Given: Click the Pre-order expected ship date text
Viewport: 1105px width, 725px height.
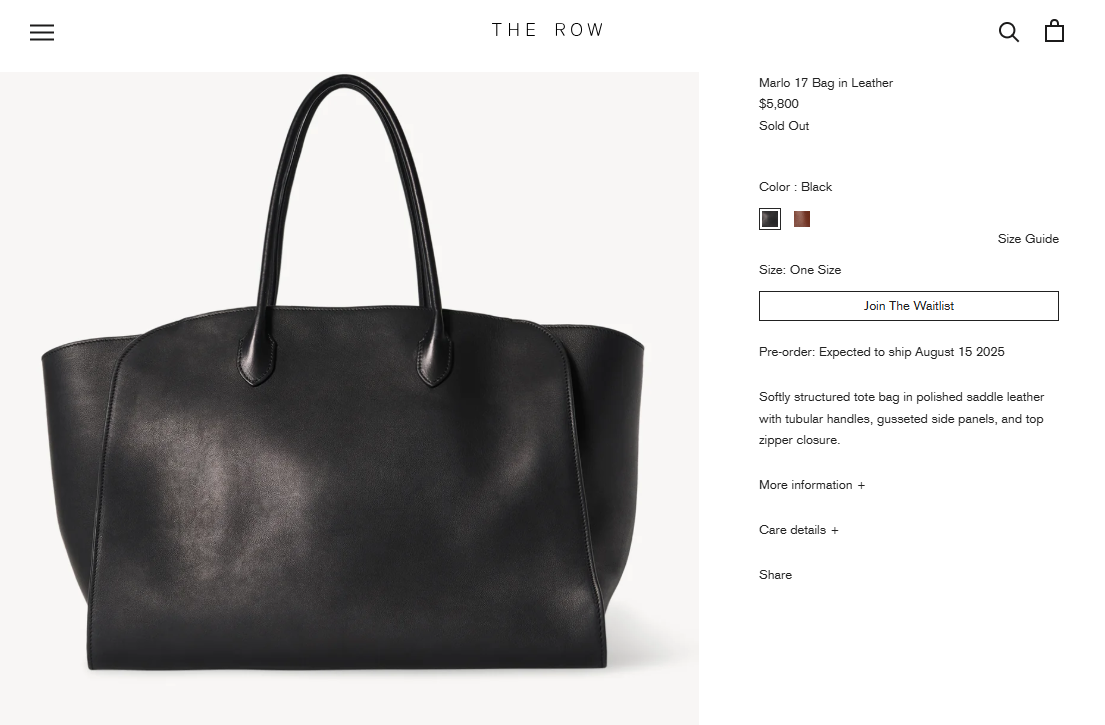Looking at the screenshot, I should (882, 352).
